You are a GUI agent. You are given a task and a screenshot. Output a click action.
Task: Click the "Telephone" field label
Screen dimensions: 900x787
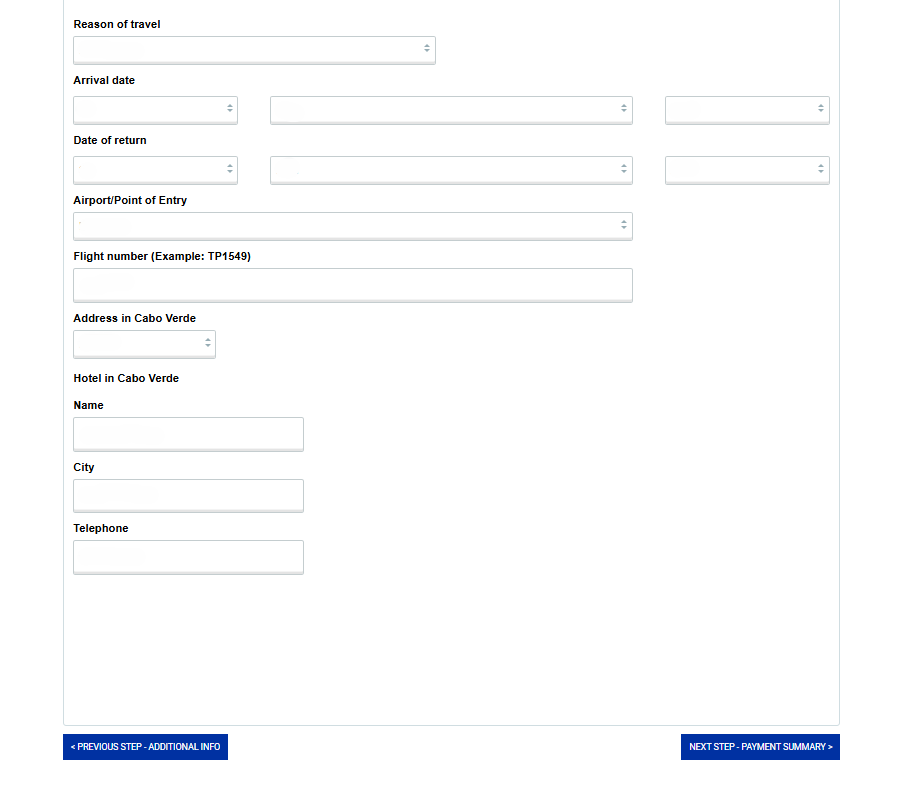[x=101, y=528]
